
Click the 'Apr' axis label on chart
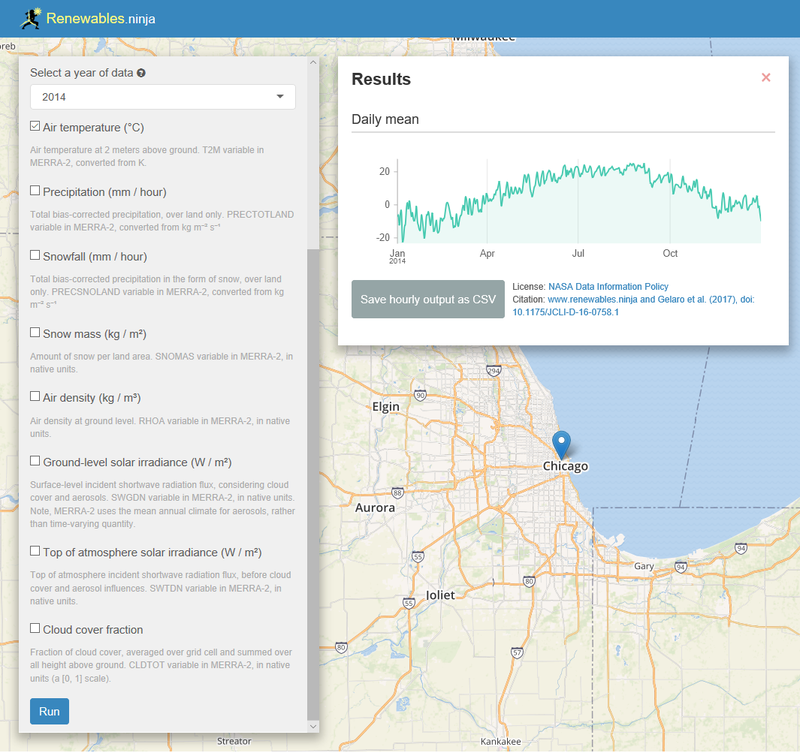coord(487,253)
